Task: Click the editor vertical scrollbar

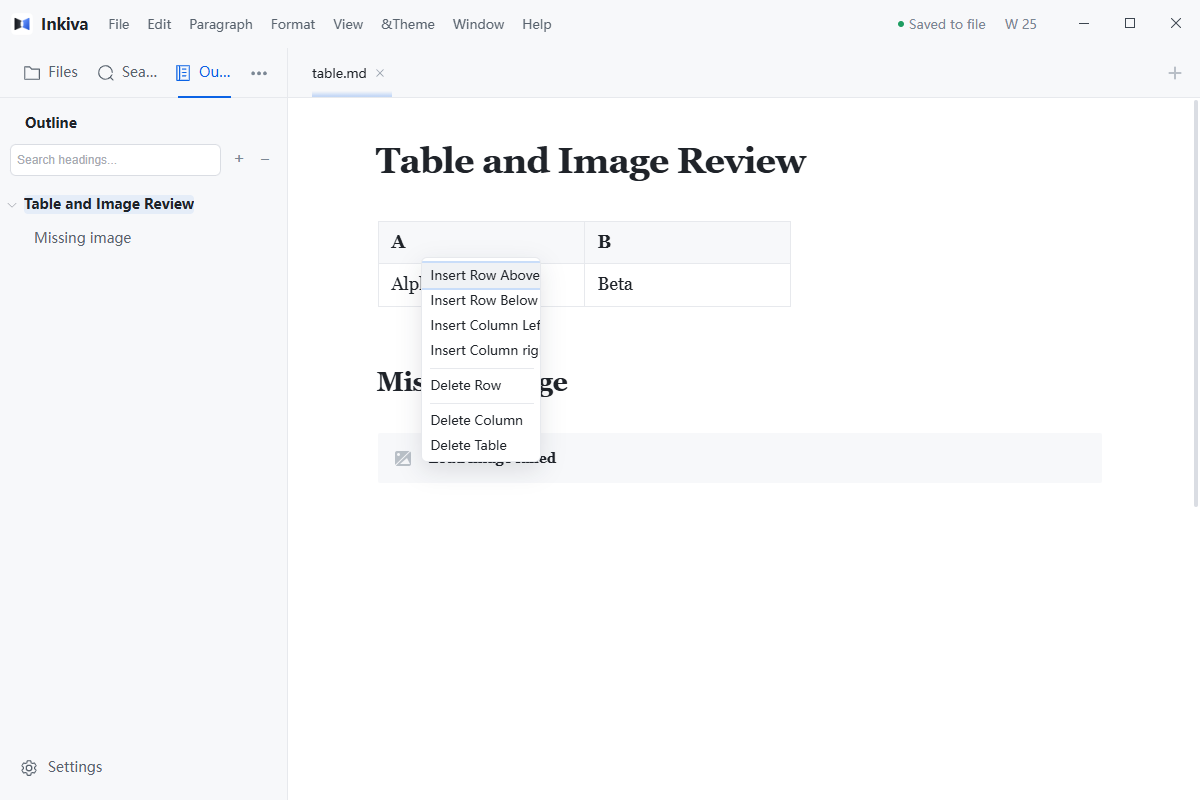Action: [1196, 302]
